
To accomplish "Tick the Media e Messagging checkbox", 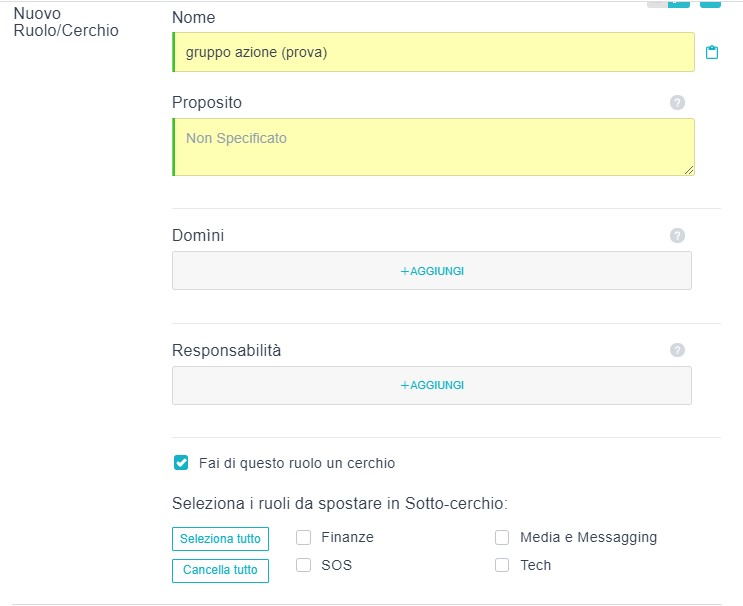I will tap(502, 538).
